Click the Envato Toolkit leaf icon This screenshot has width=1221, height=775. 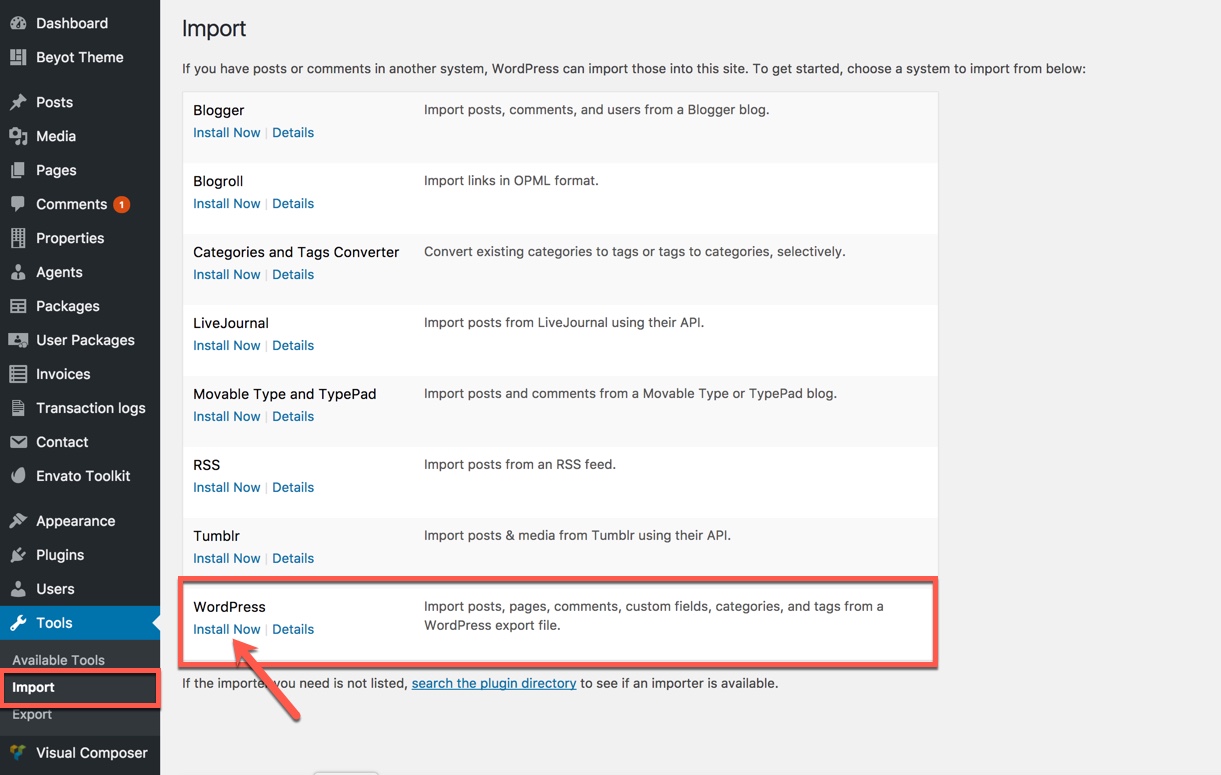[x=18, y=476]
